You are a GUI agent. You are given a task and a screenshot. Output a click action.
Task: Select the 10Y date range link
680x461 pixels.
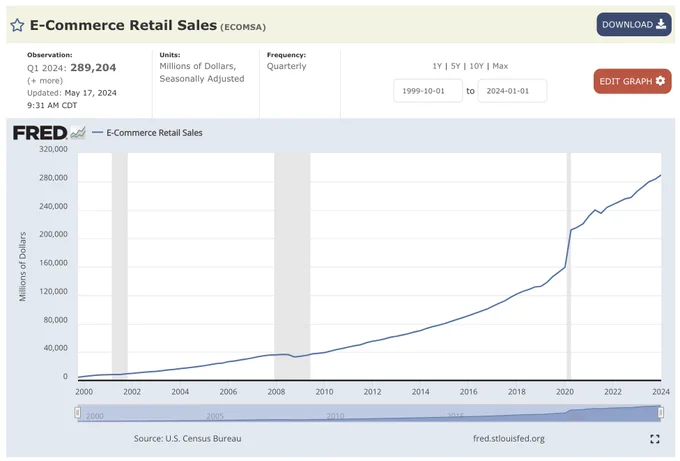476,66
